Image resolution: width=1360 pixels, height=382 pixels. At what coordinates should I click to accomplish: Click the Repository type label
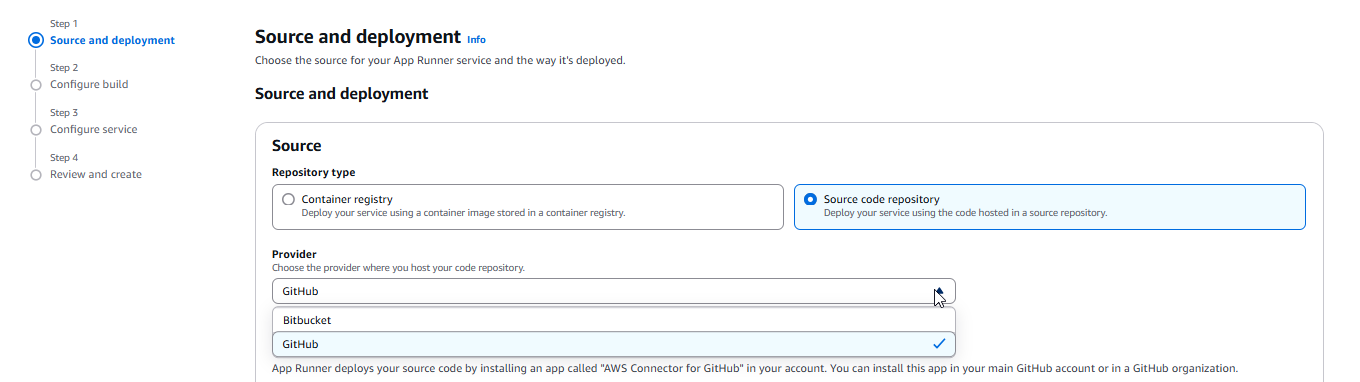pyautogui.click(x=313, y=172)
